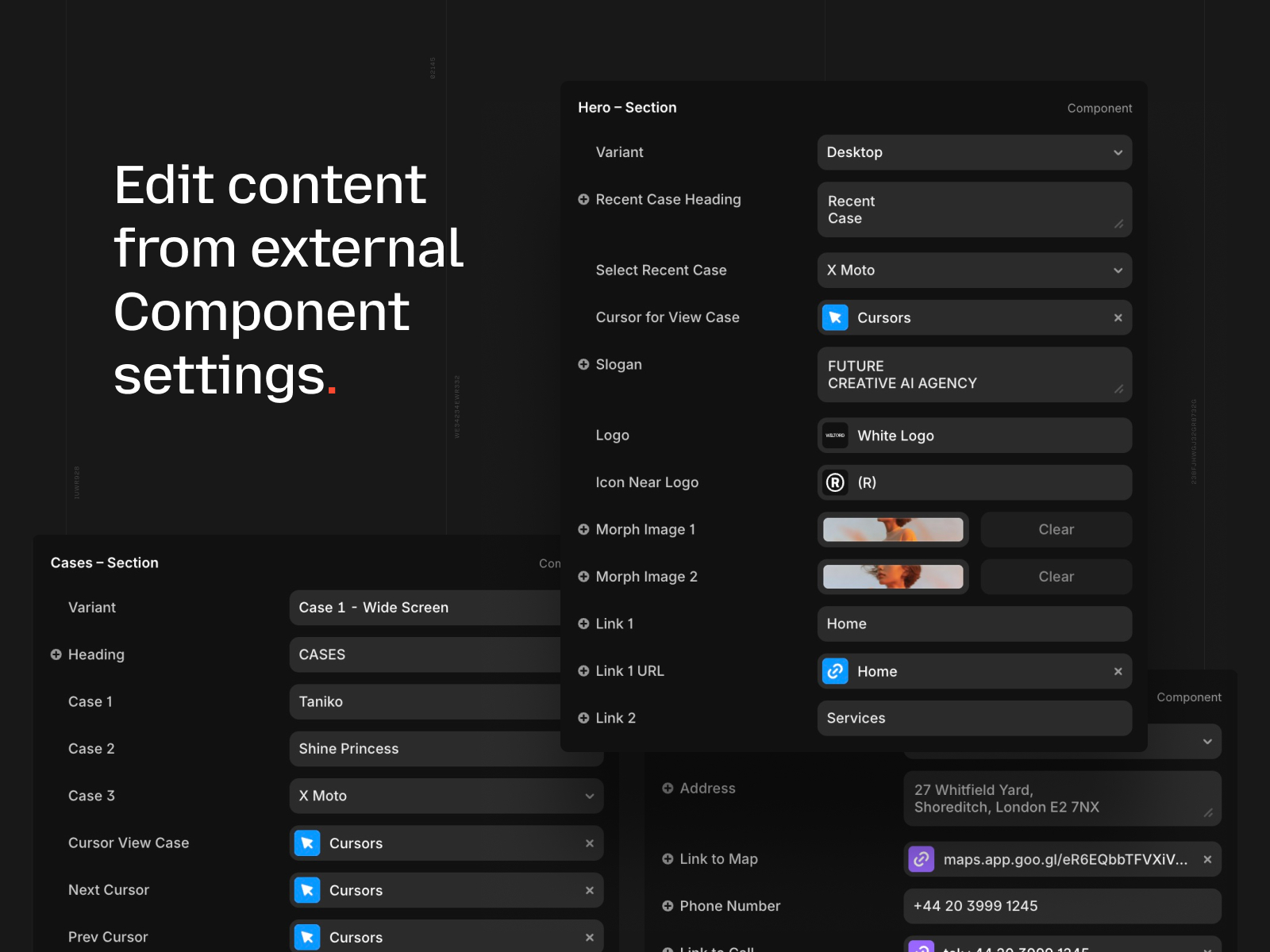Open the Case 3 dropdown showing X Moto
The width and height of the screenshot is (1270, 952).
coord(446,797)
